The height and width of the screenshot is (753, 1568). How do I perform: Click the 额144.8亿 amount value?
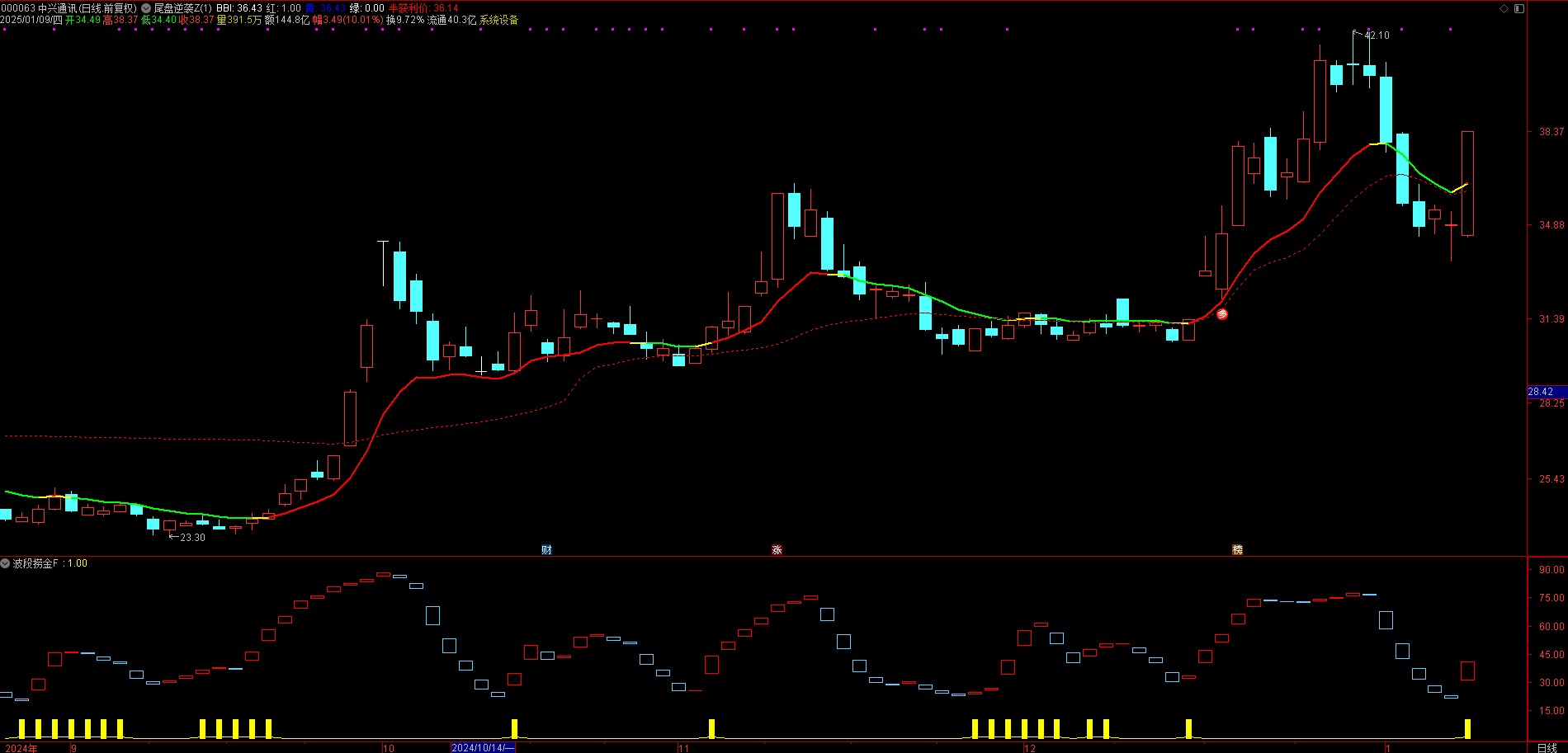pyautogui.click(x=287, y=20)
